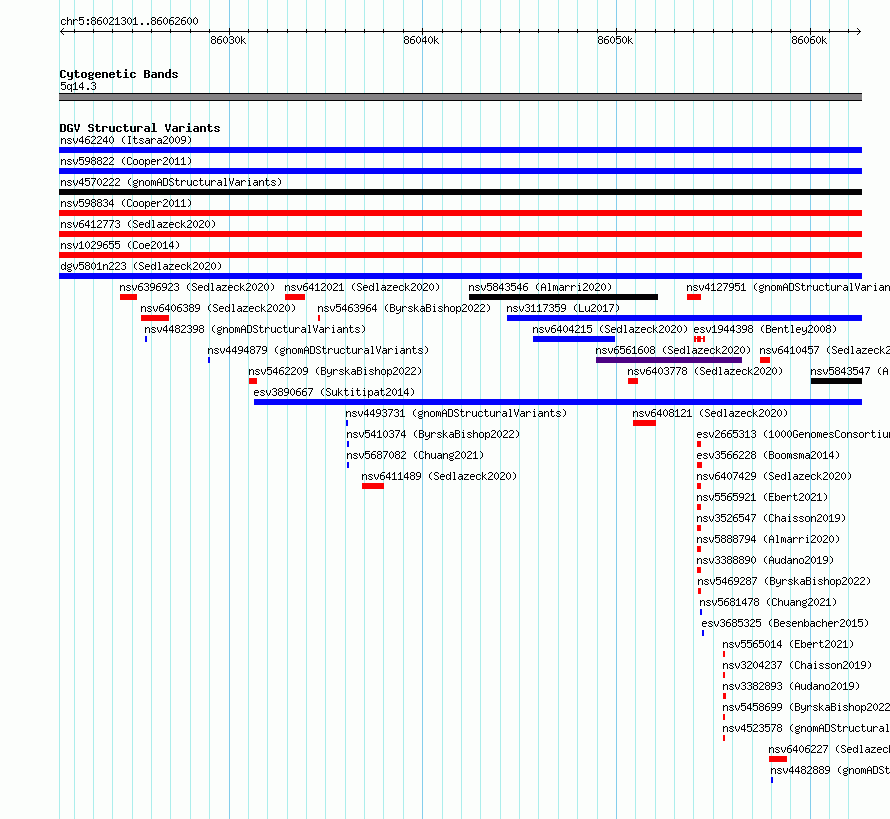The height and width of the screenshot is (819, 890).
Task: Click nsv4127951 gnomAD variant label
Action: 788,287
